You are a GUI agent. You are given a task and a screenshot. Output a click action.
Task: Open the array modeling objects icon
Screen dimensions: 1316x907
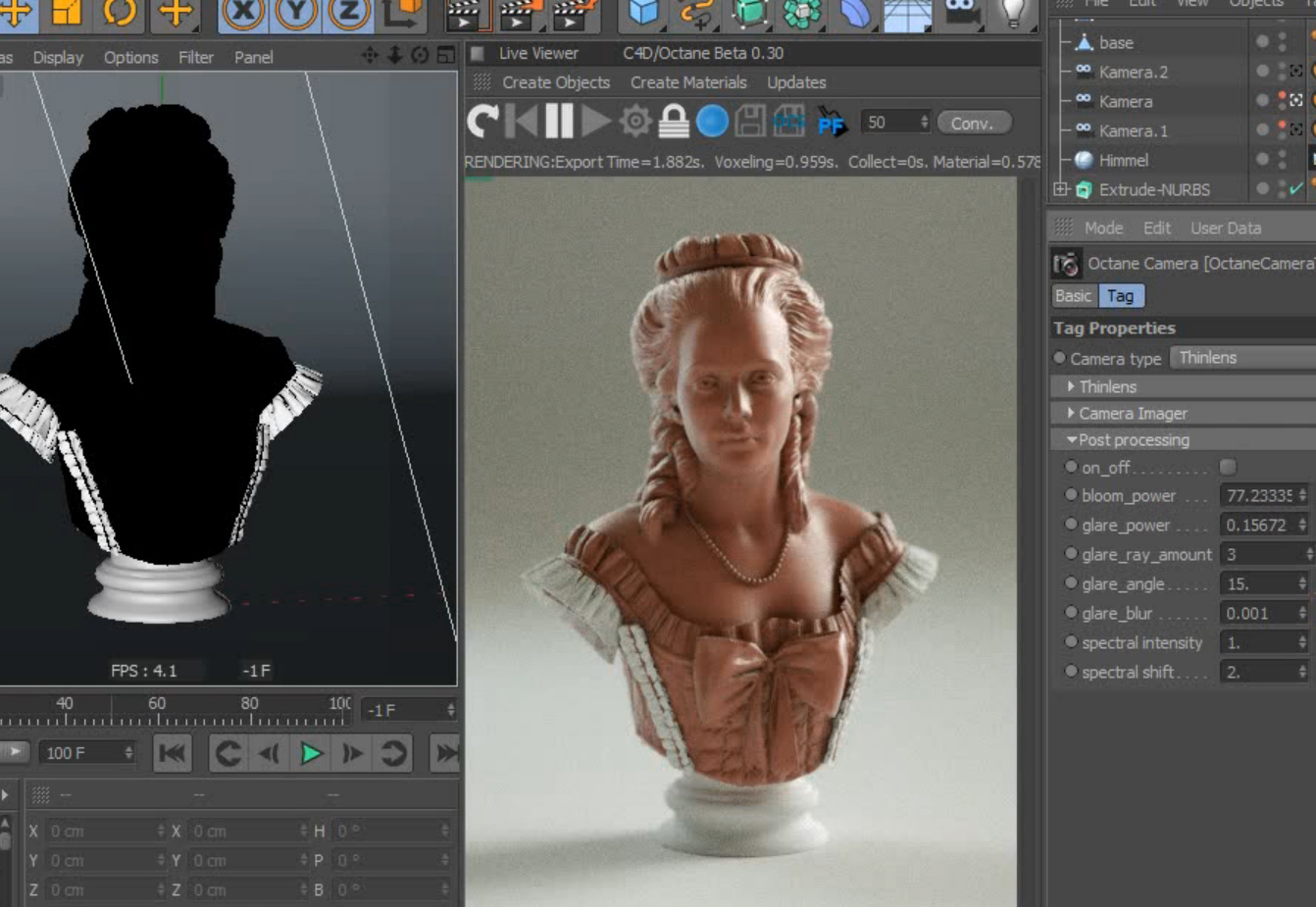tap(802, 13)
